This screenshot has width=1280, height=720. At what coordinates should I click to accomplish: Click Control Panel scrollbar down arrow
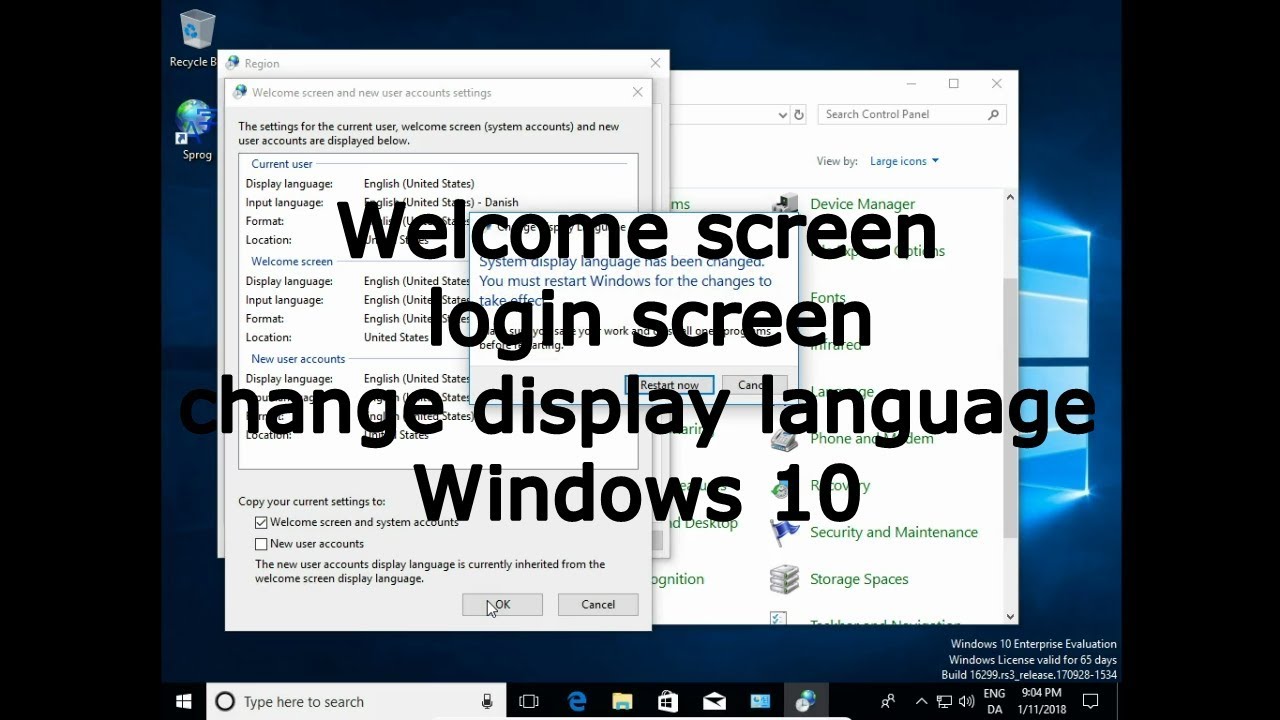click(x=1010, y=617)
